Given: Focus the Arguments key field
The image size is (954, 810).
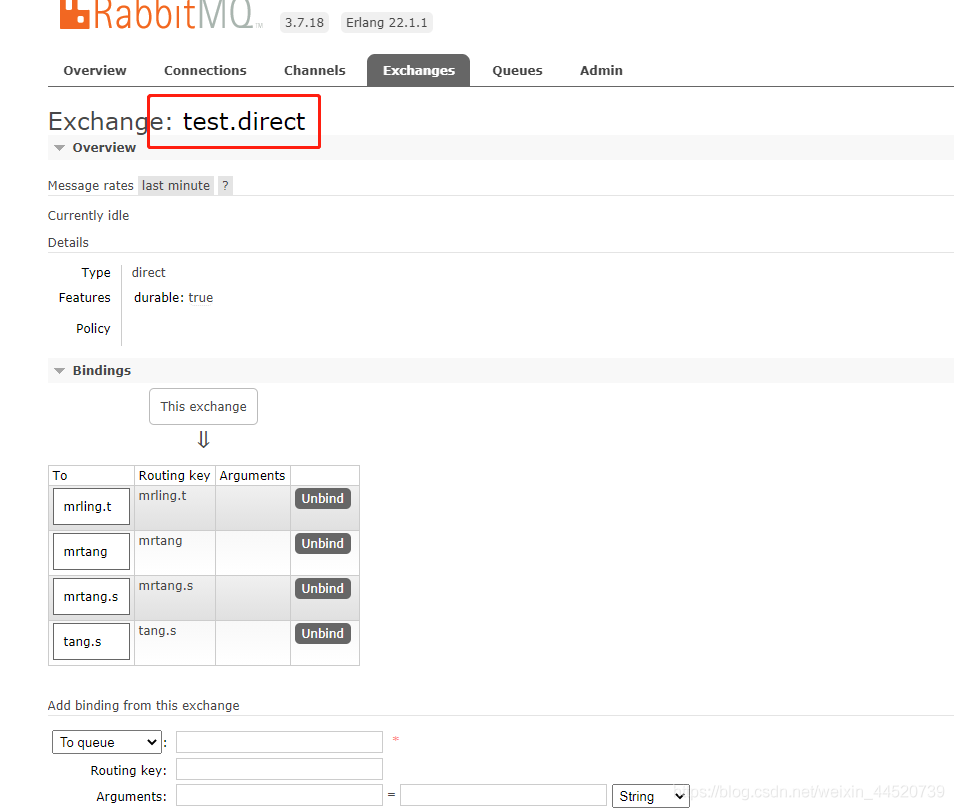Looking at the screenshot, I should [x=279, y=795].
